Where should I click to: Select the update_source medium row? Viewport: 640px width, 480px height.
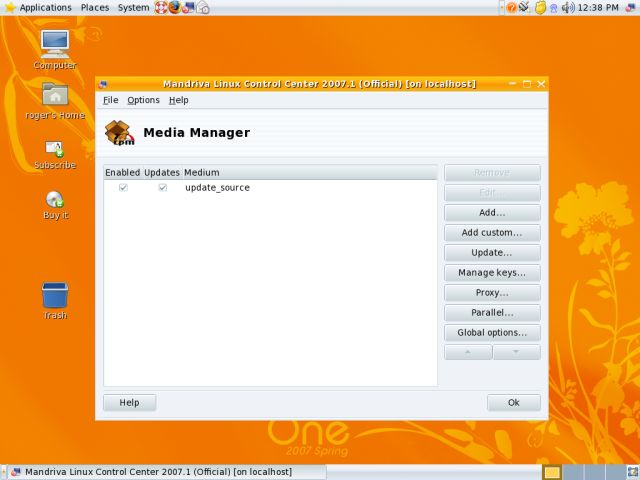point(270,187)
